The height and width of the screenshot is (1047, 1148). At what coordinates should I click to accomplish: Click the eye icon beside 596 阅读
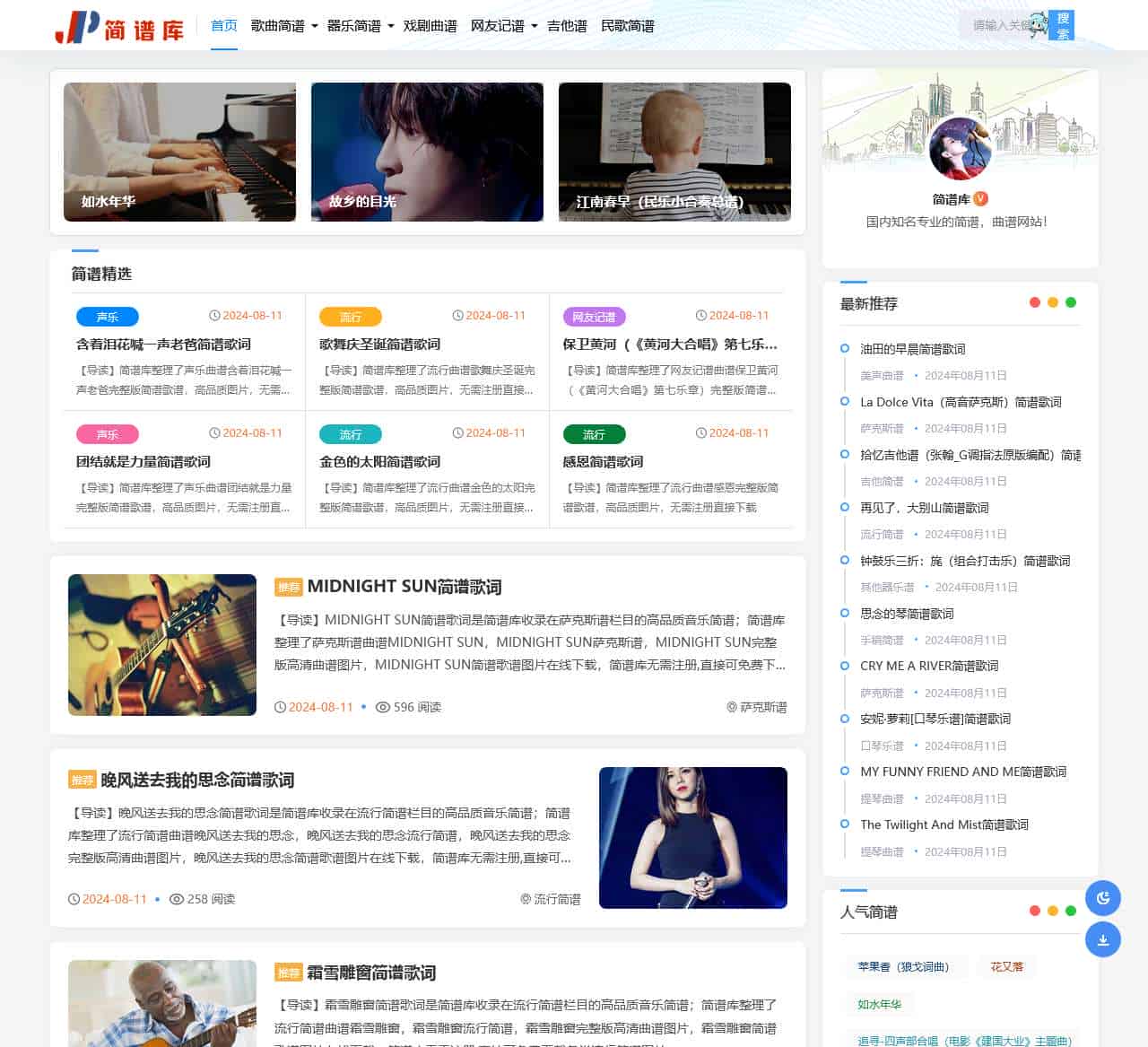click(383, 707)
